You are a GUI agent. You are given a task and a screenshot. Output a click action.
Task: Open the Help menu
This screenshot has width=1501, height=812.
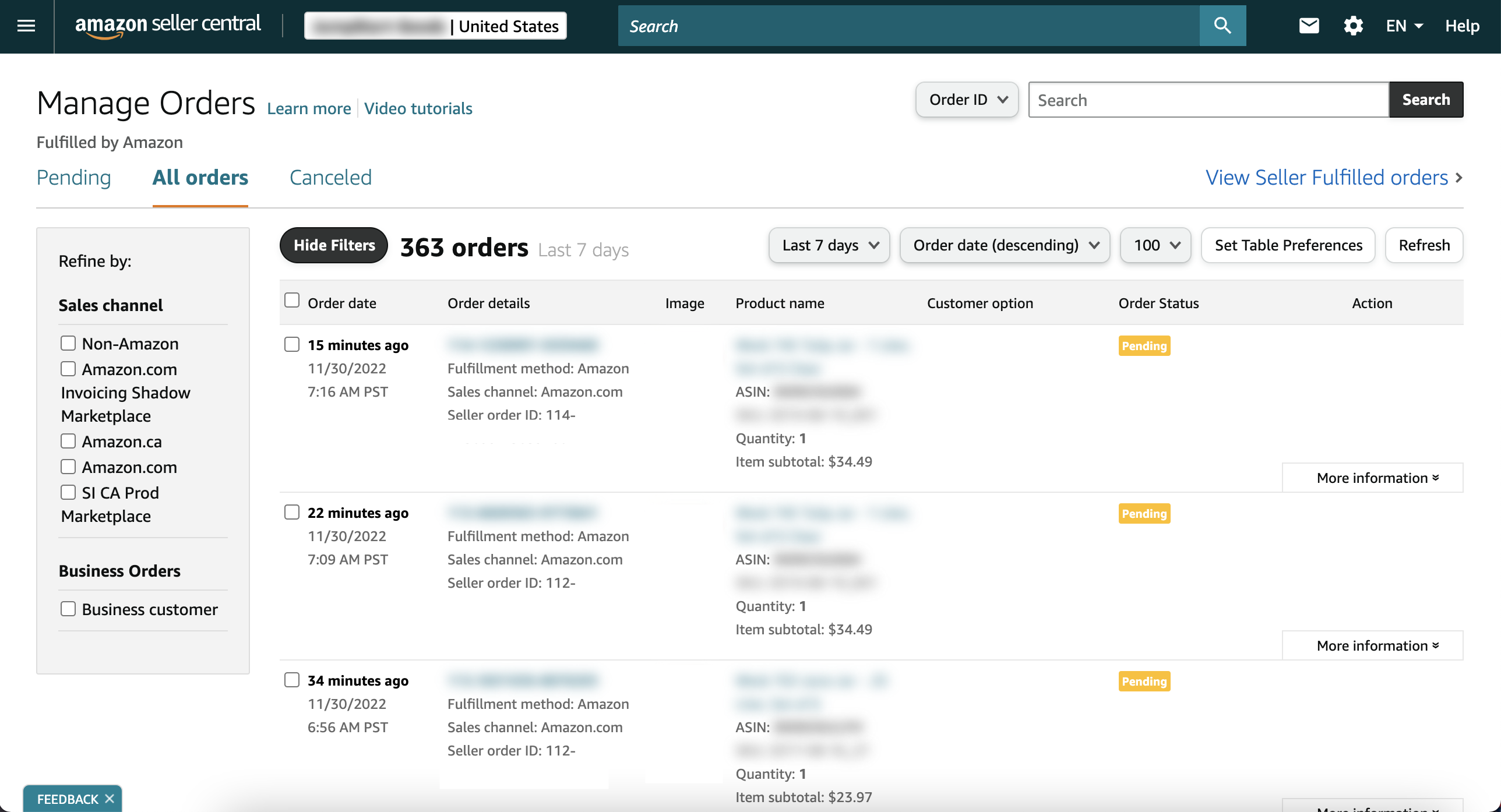(x=1462, y=26)
